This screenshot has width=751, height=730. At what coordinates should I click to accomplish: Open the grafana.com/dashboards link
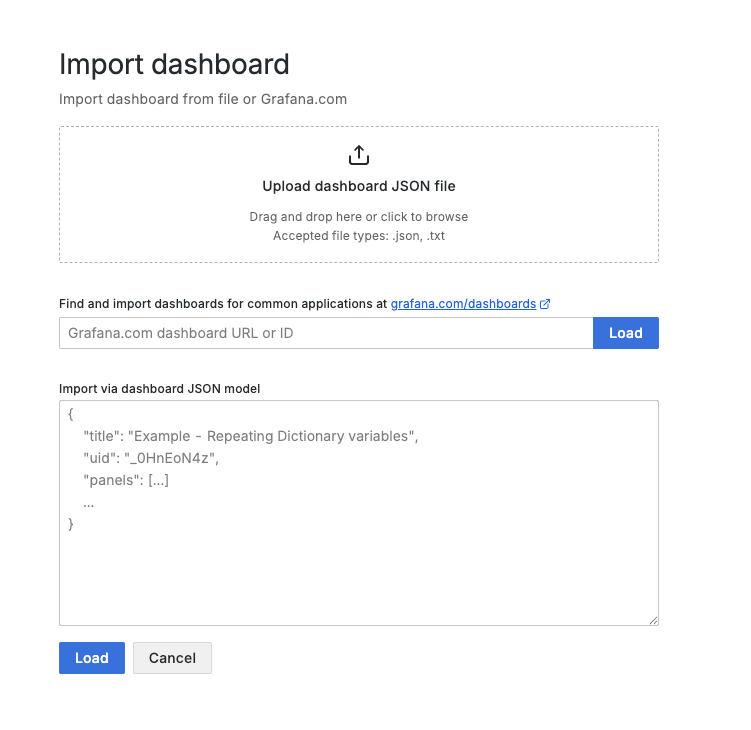tap(463, 304)
